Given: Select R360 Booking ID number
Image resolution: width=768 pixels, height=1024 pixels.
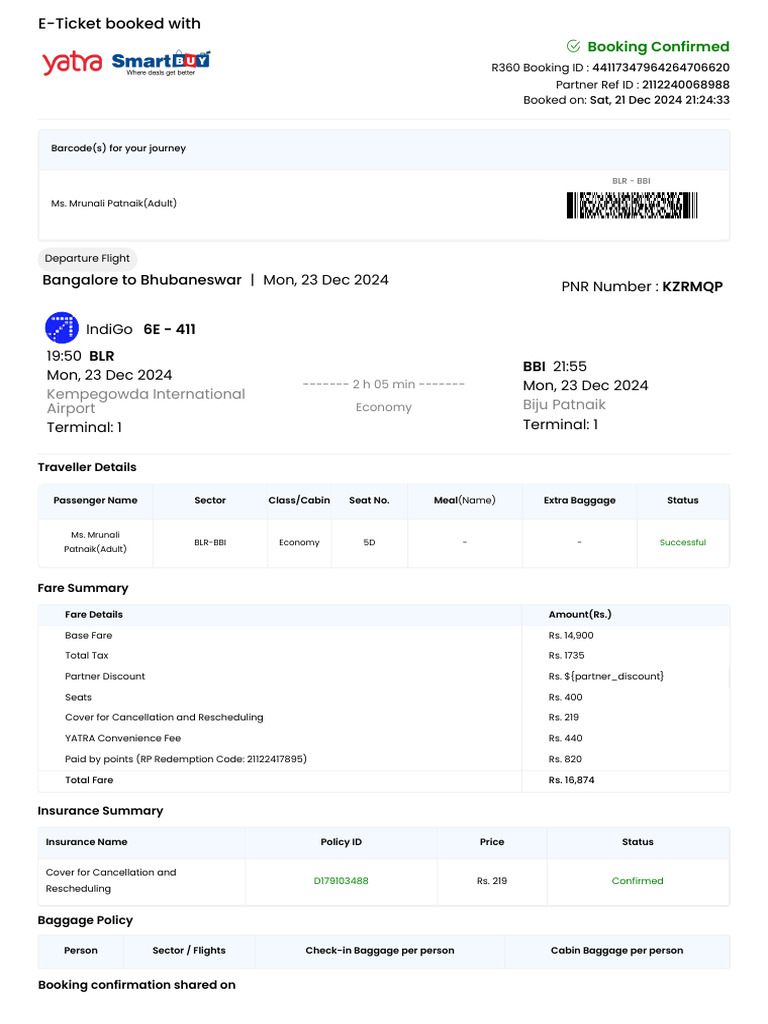Looking at the screenshot, I should tap(661, 67).
